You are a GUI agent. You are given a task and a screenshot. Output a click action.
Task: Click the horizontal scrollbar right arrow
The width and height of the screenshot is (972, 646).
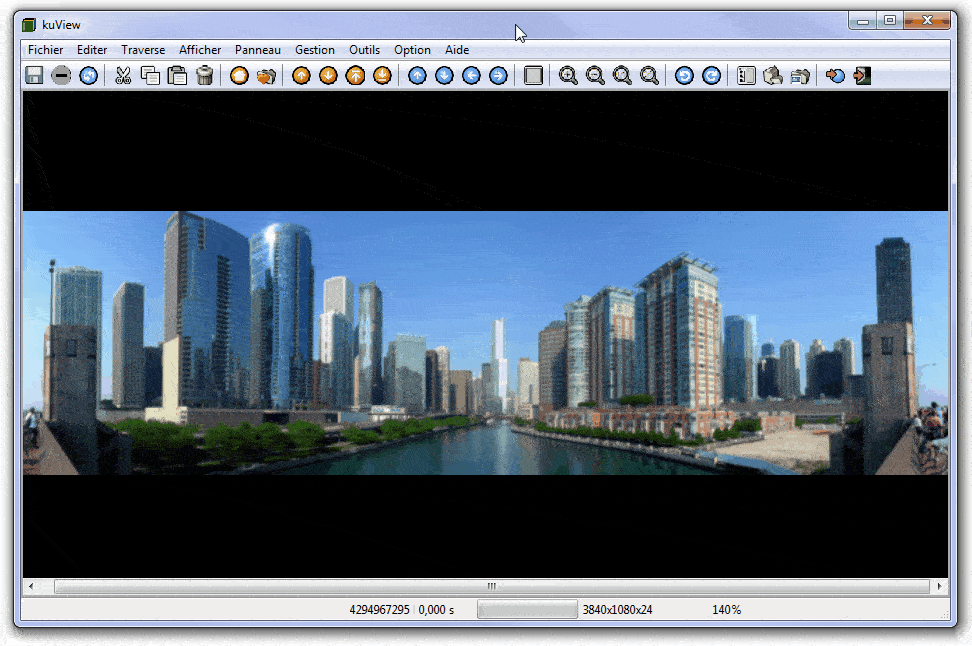(x=940, y=586)
